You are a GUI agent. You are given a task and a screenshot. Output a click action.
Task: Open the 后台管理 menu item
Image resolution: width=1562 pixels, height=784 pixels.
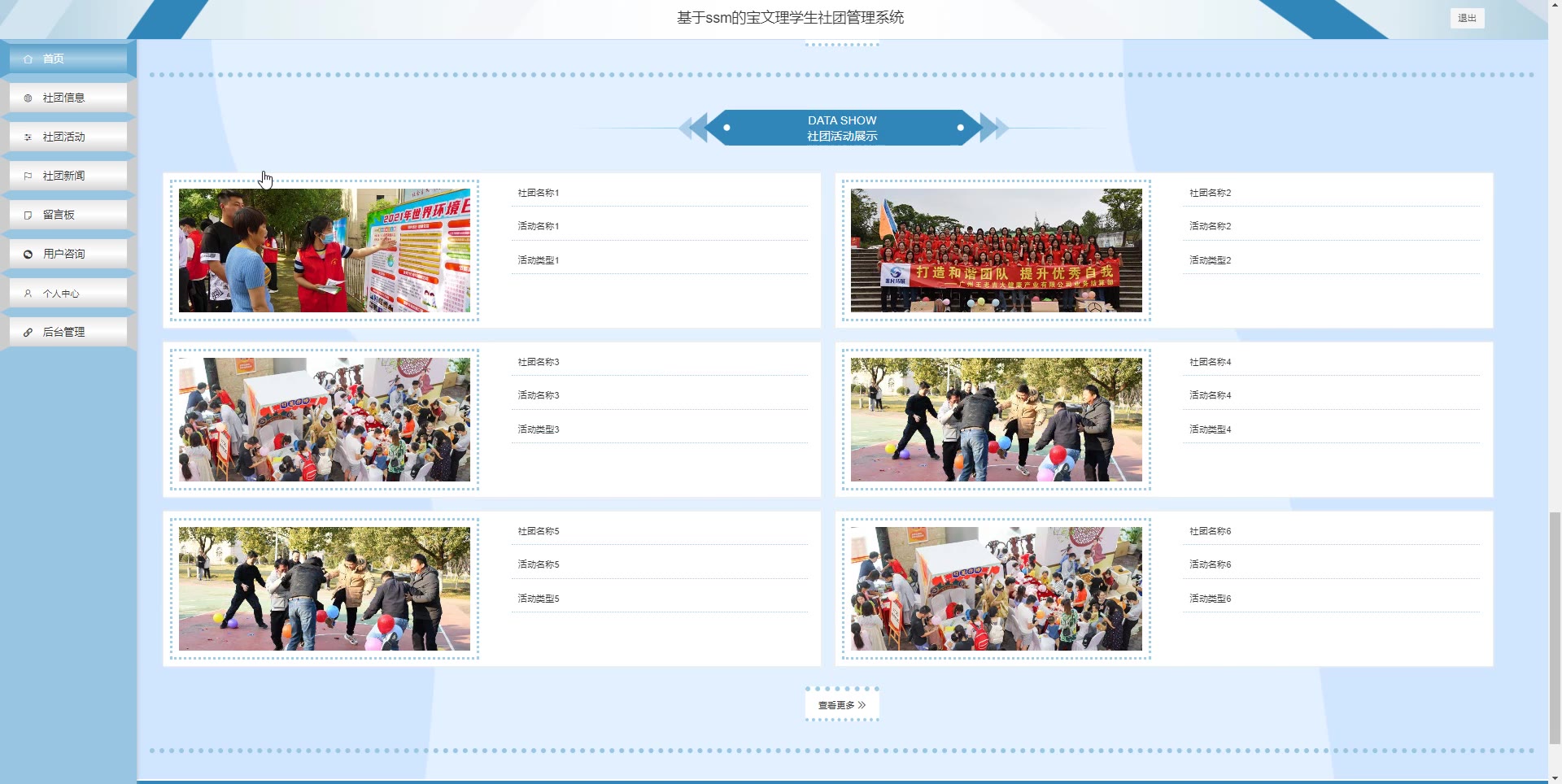pyautogui.click(x=68, y=332)
